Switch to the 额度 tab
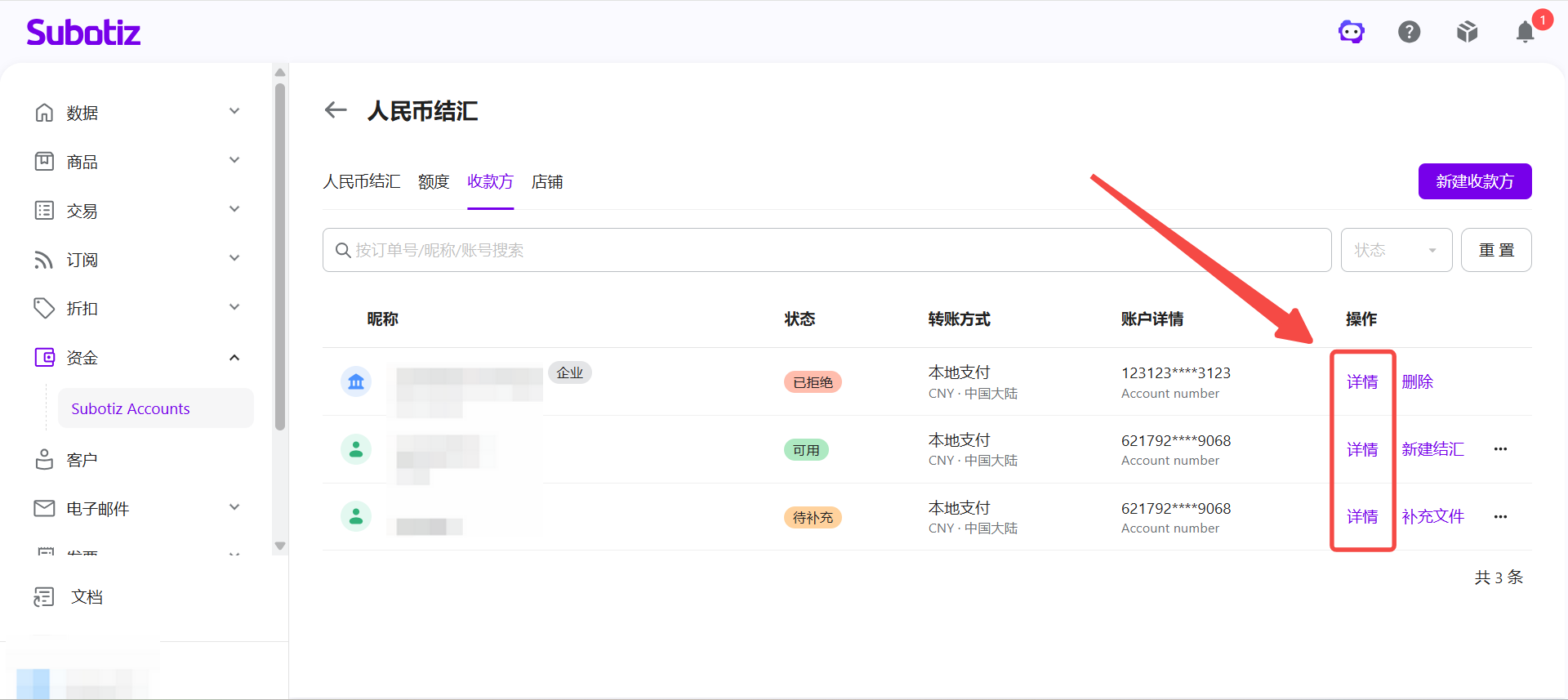Image resolution: width=1568 pixels, height=700 pixels. click(434, 181)
